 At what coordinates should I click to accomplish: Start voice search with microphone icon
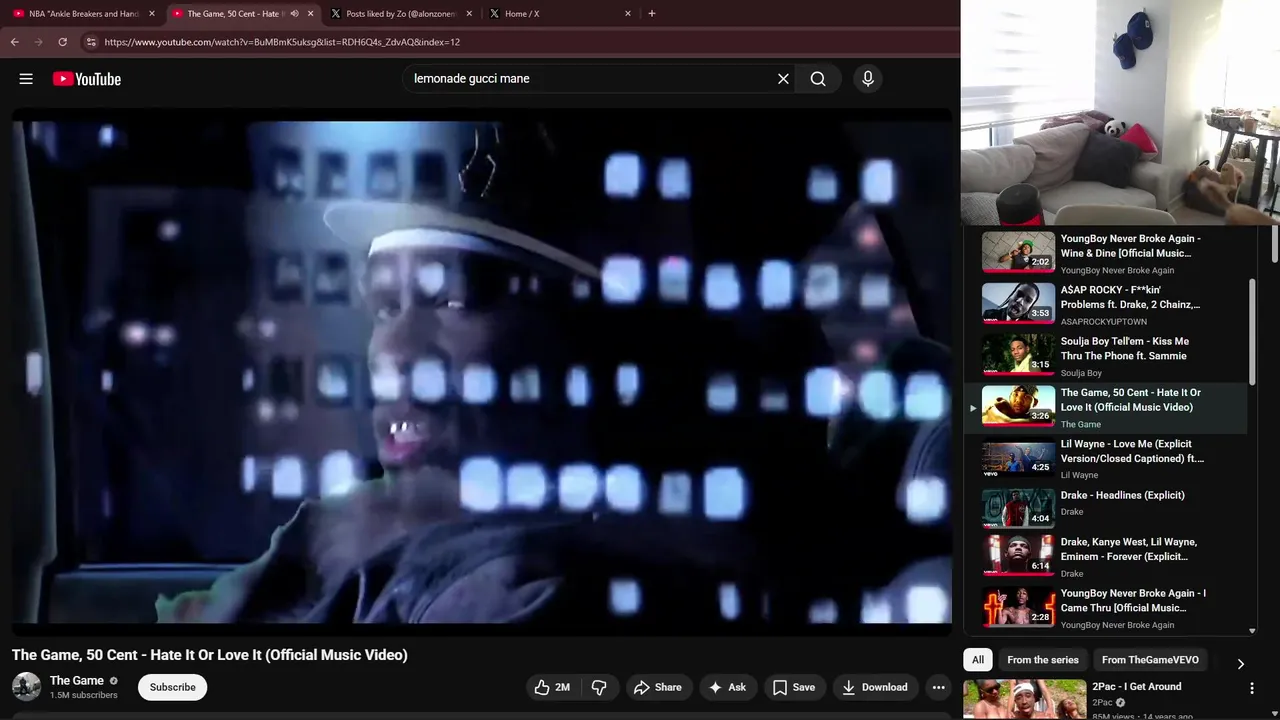868,79
